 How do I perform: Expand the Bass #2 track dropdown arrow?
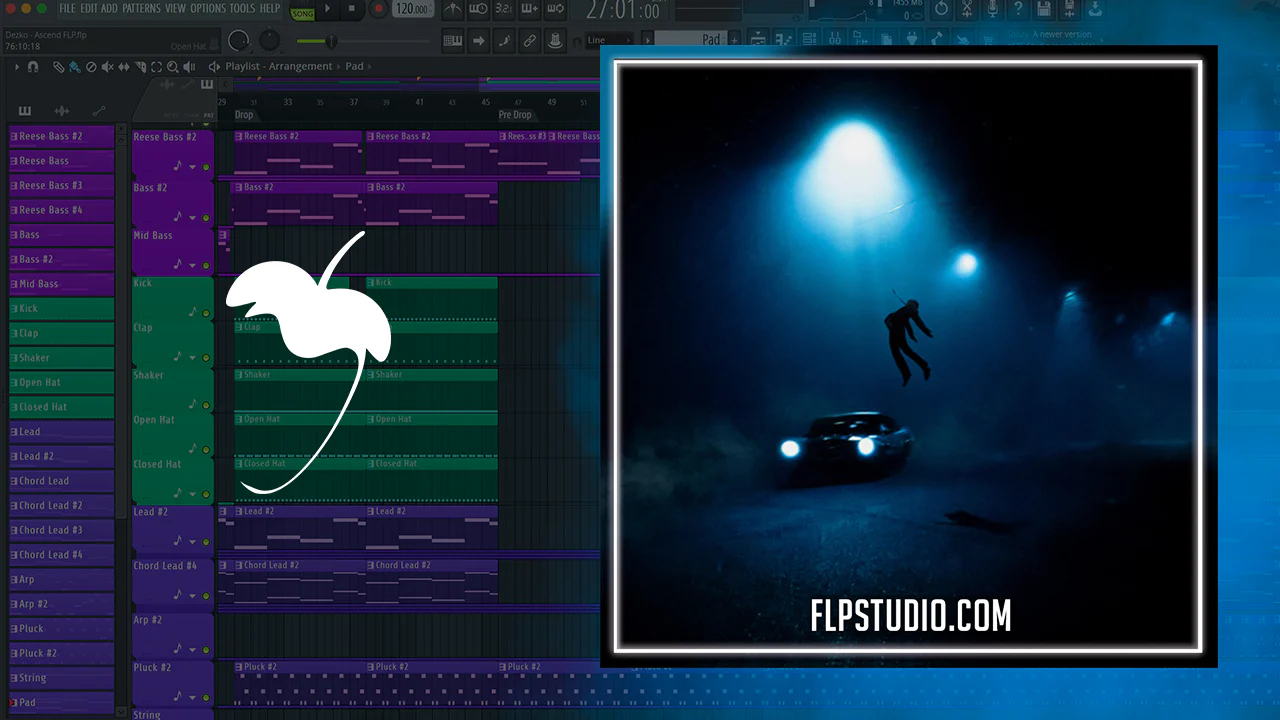click(193, 216)
